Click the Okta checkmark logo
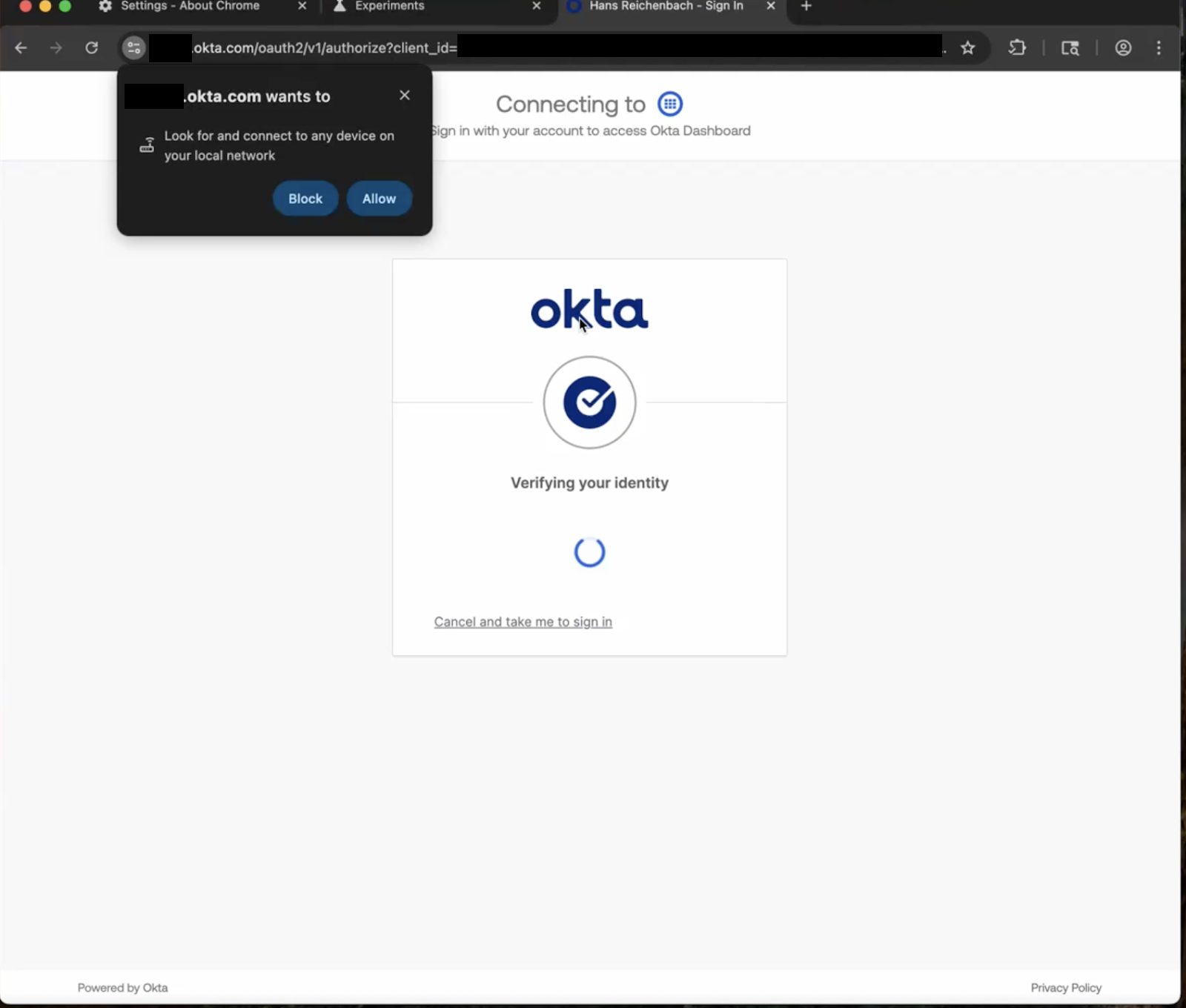This screenshot has width=1186, height=1008. [589, 402]
